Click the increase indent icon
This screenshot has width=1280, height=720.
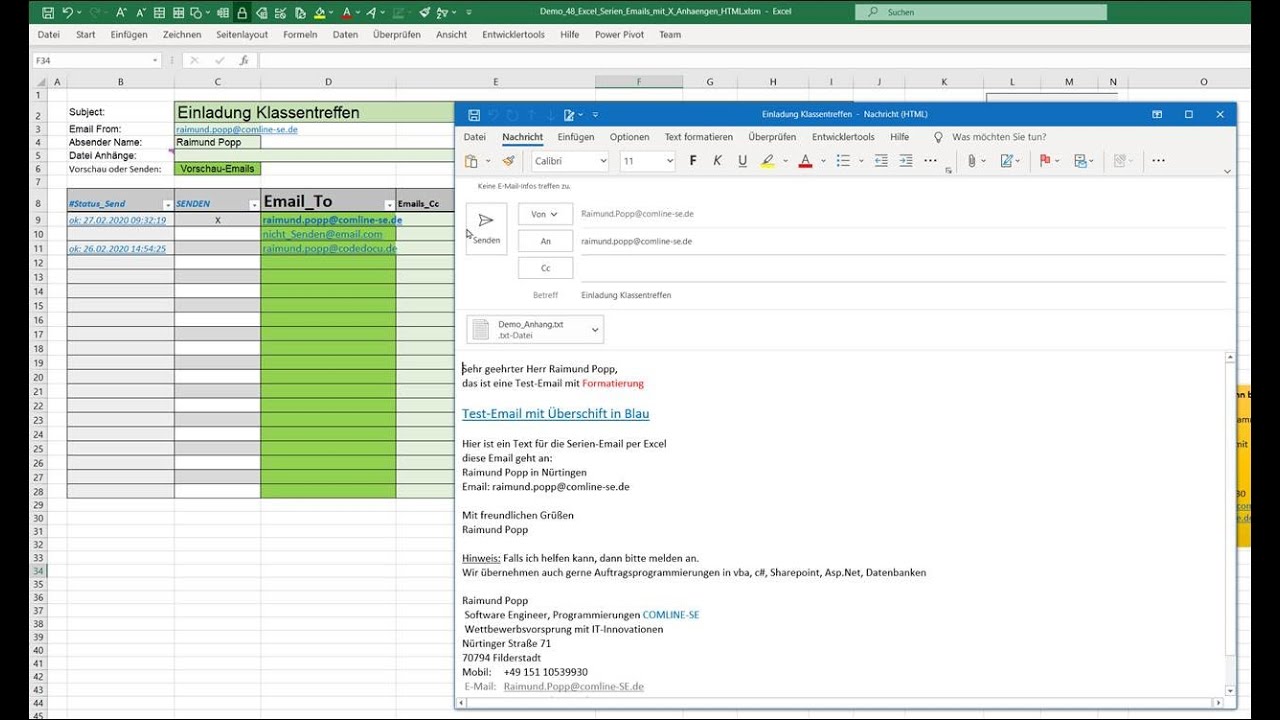click(905, 161)
